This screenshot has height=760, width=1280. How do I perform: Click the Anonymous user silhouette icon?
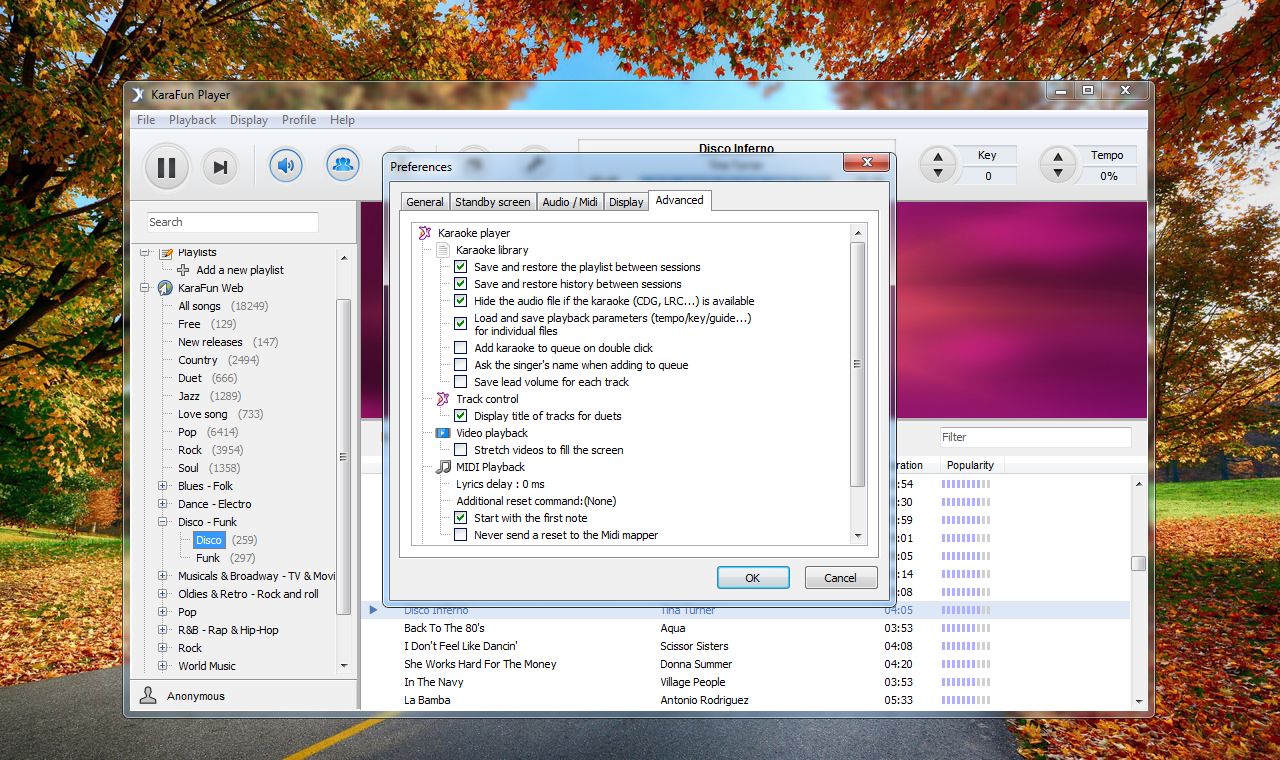tap(148, 695)
